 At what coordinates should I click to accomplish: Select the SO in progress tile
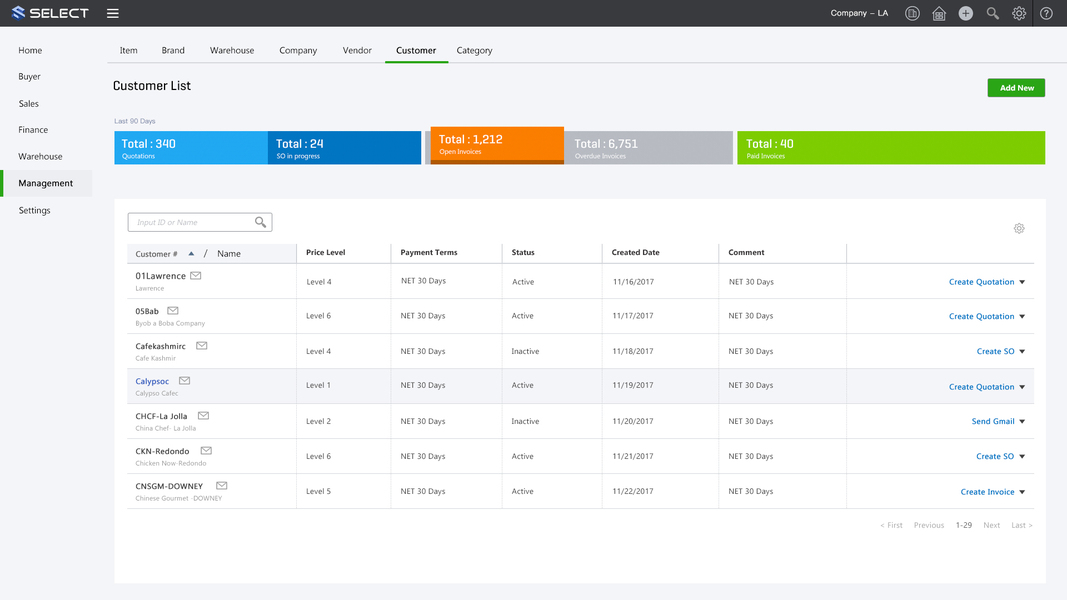344,148
